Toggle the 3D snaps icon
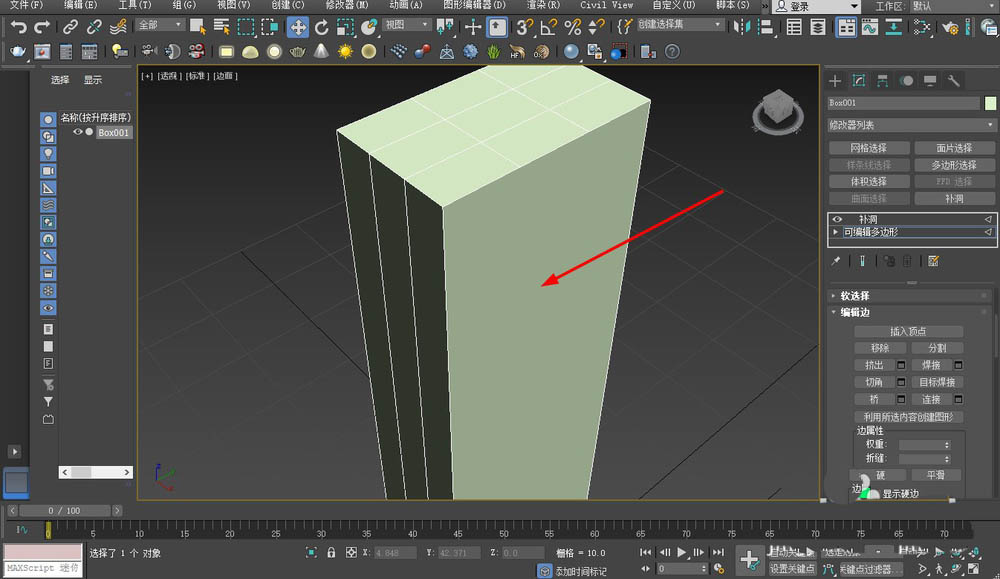This screenshot has width=1000, height=579. [524, 27]
